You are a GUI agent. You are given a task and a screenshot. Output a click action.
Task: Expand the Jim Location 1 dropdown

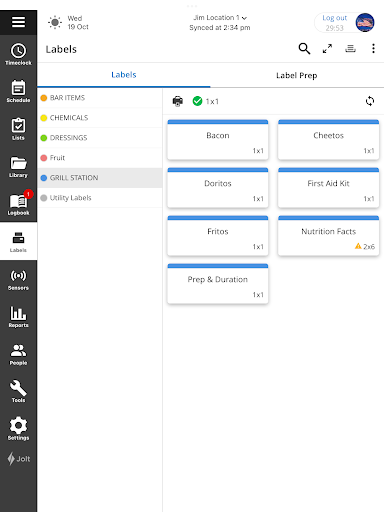point(220,18)
